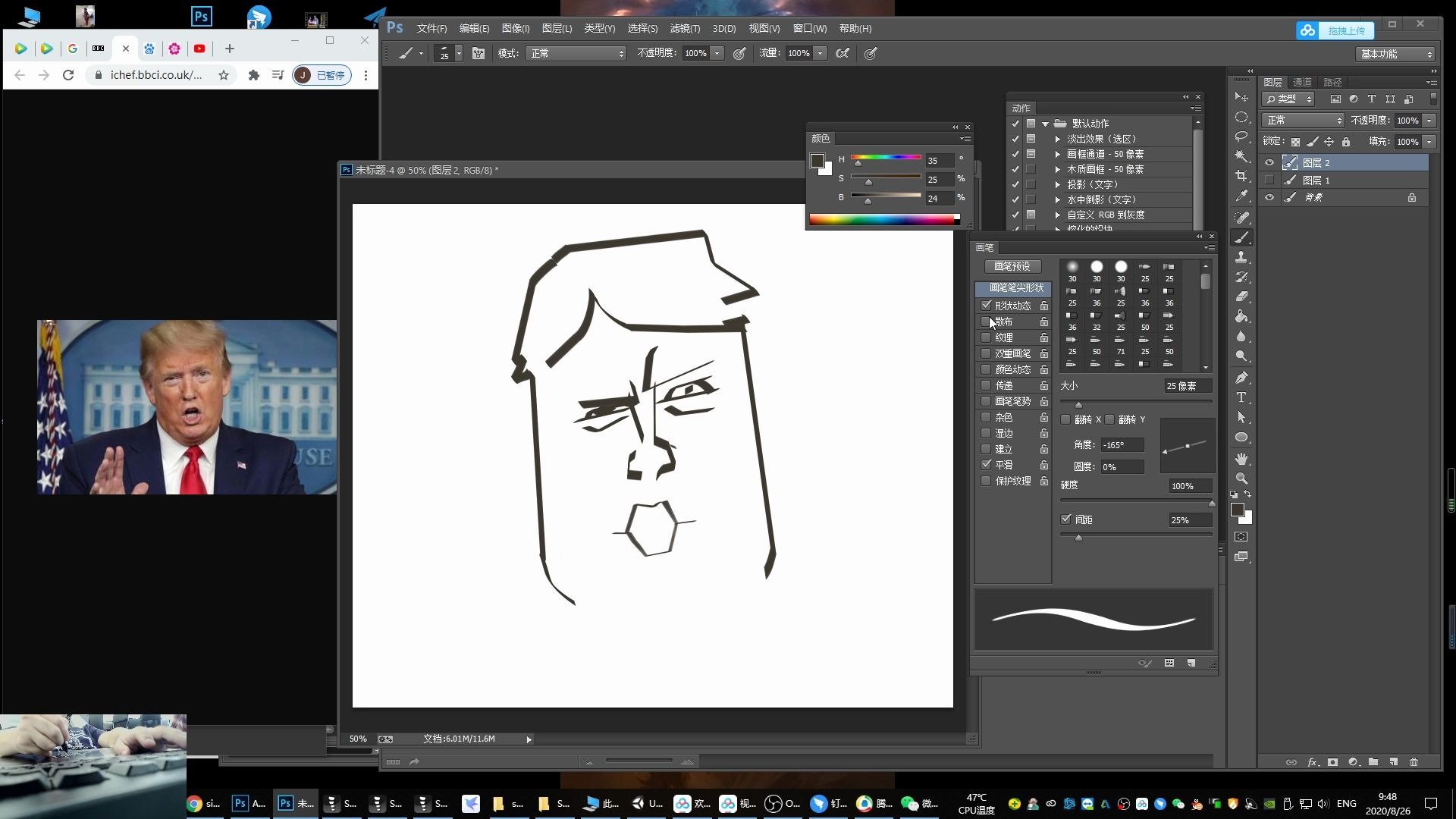This screenshot has width=1456, height=819.
Task: Open layer styles fx icon
Action: [1312, 762]
